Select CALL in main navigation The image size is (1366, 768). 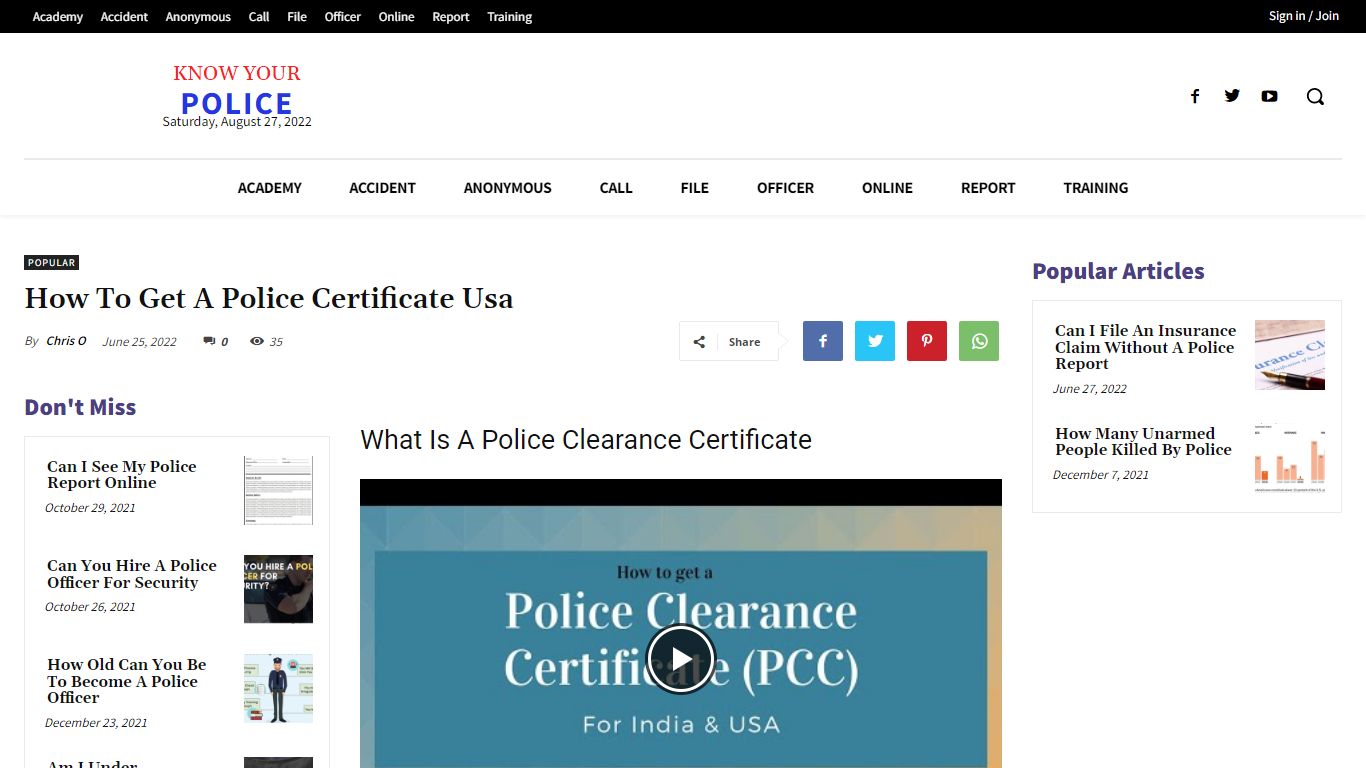616,188
